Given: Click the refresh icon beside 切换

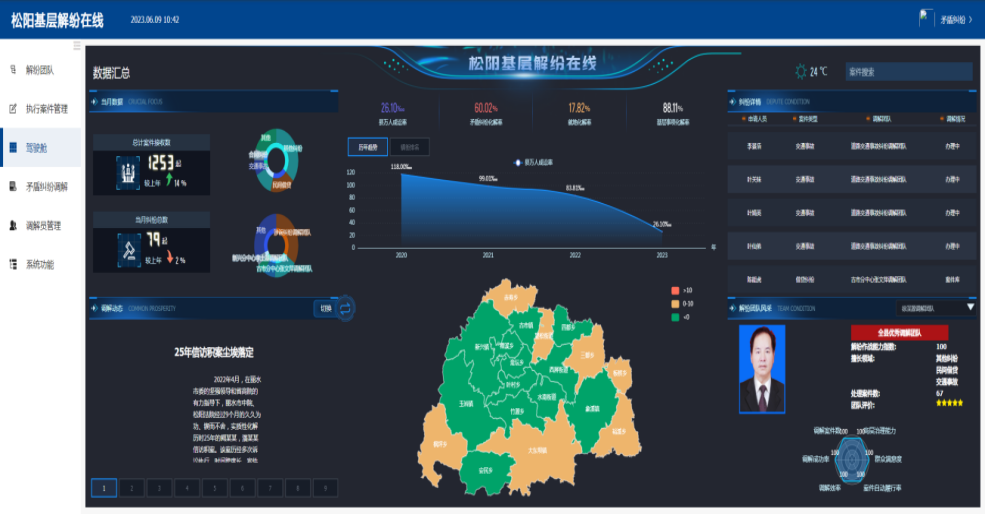Looking at the screenshot, I should pyautogui.click(x=346, y=309).
